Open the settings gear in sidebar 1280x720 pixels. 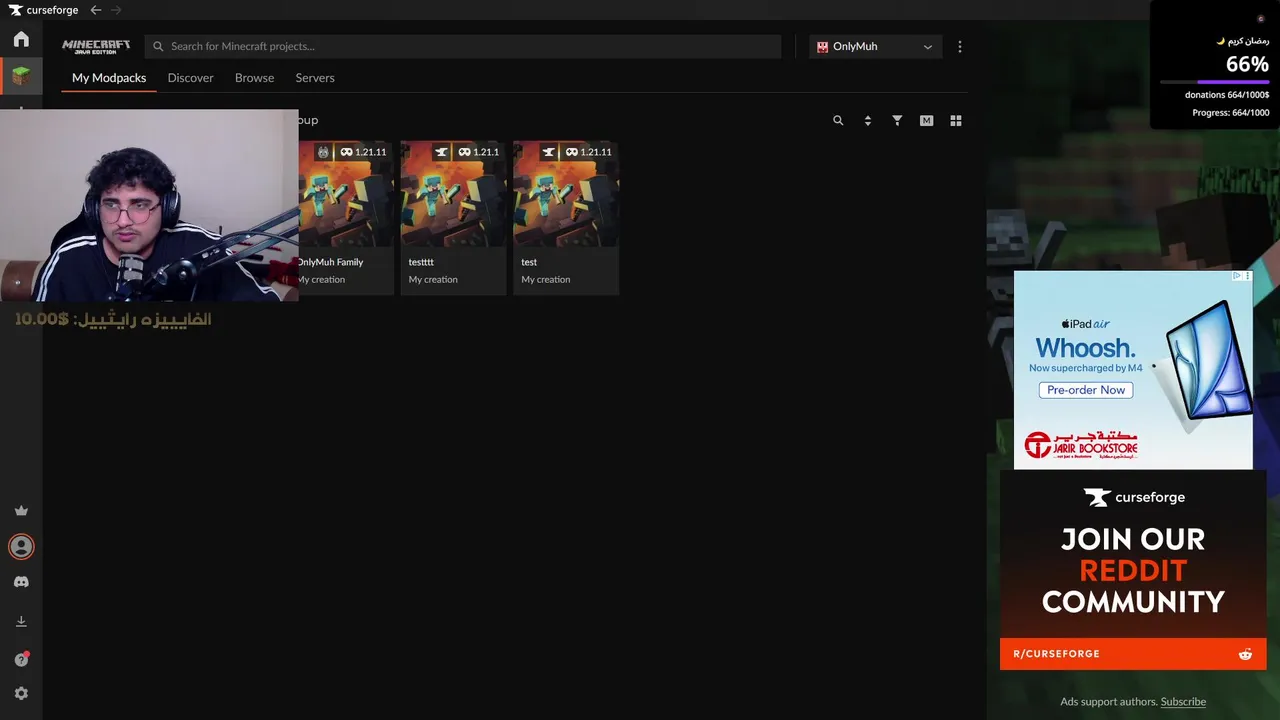(21, 693)
